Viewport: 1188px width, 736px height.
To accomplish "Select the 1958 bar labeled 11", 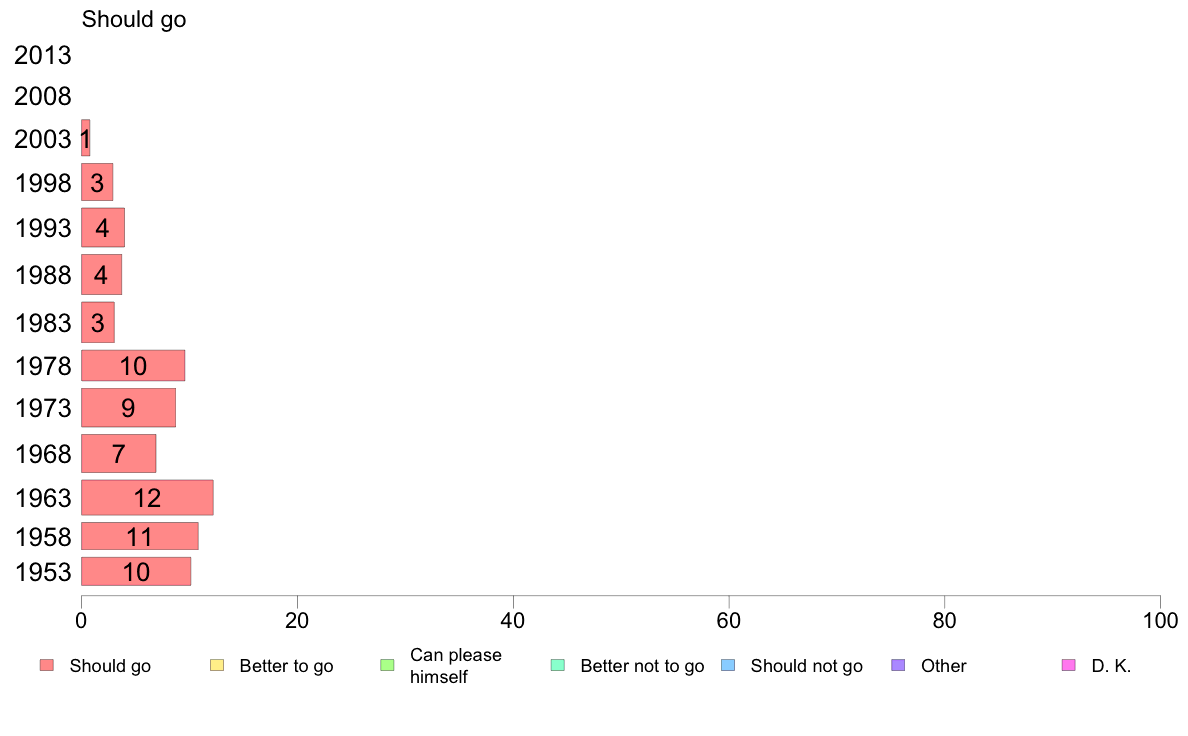I will (x=139, y=536).
